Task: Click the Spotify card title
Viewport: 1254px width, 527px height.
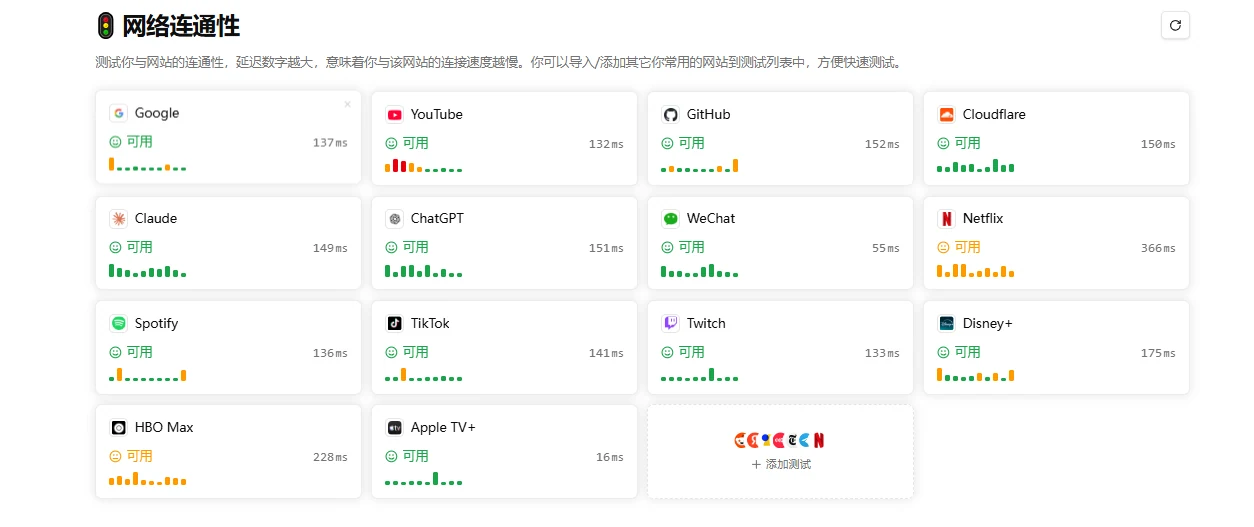Action: click(156, 323)
